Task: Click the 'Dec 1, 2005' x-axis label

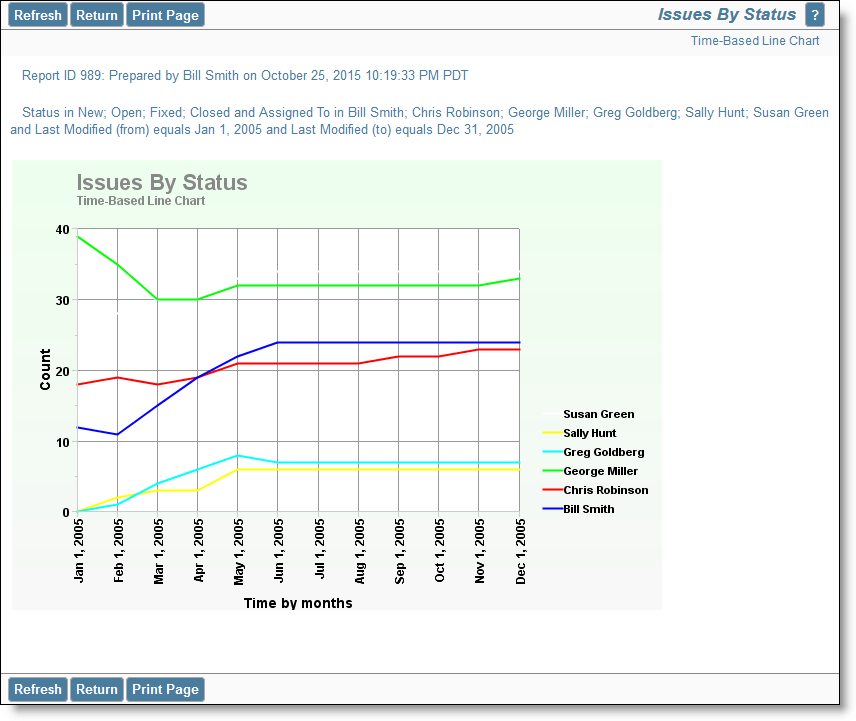Action: (520, 551)
